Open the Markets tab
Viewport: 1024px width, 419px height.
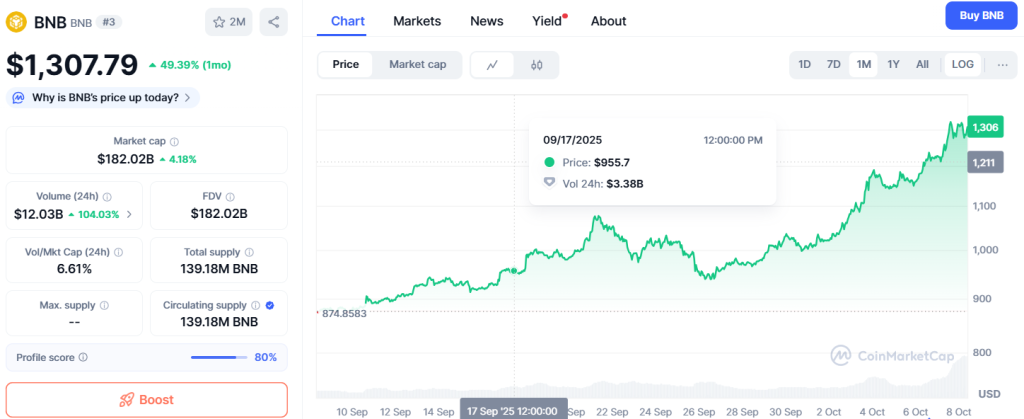[417, 21]
